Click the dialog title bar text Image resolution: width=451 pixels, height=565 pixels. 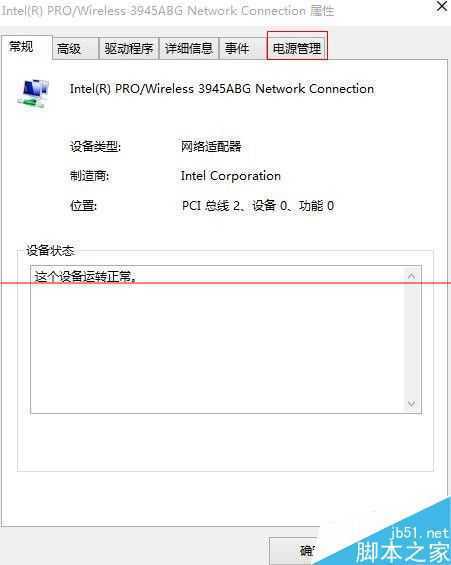[x=168, y=11]
